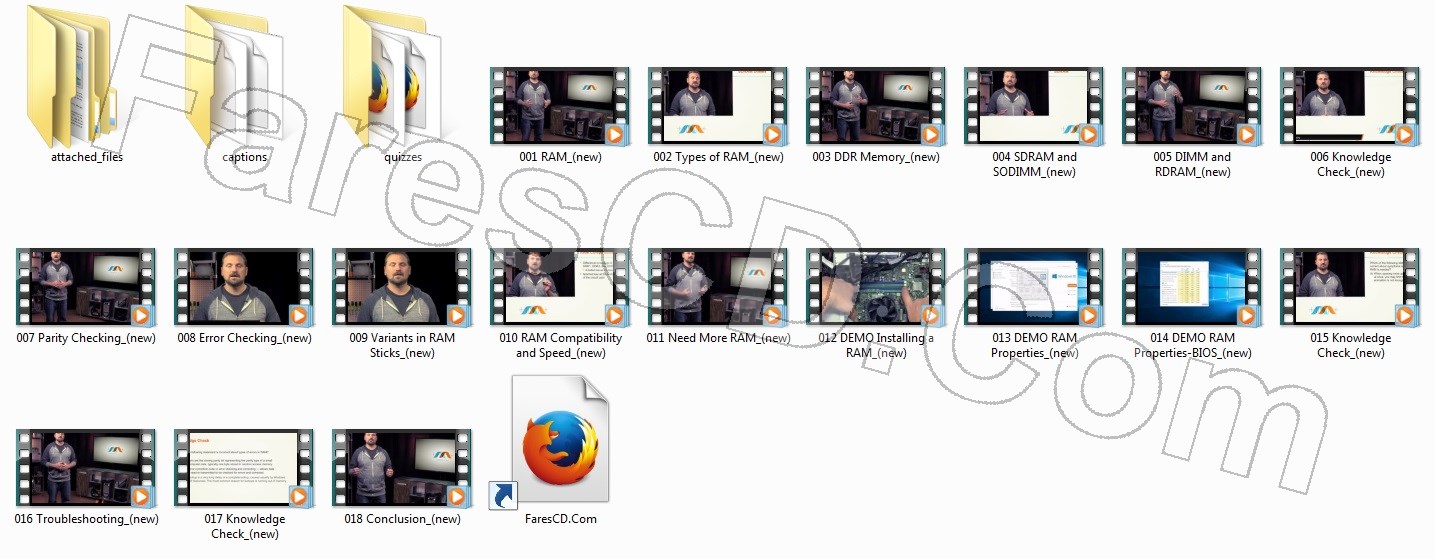Viewport: 1435px width, 559px height.
Task: Click the '001 RAM_(new)' file name
Action: click(560, 157)
